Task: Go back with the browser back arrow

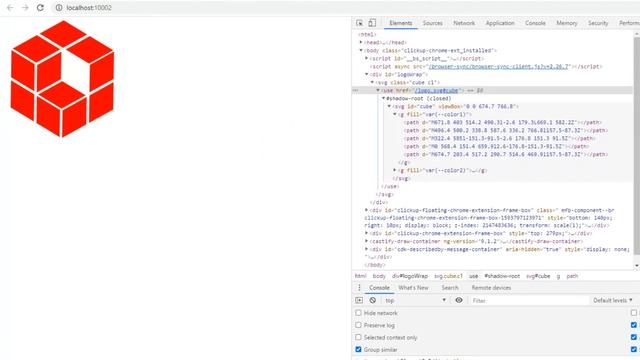Action: click(x=10, y=8)
